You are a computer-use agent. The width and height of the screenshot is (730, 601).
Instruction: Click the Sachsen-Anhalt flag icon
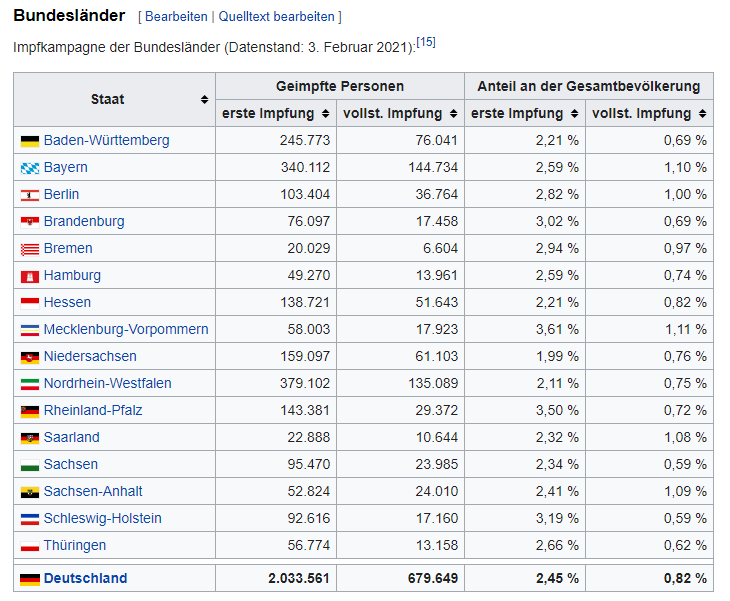click(x=29, y=492)
